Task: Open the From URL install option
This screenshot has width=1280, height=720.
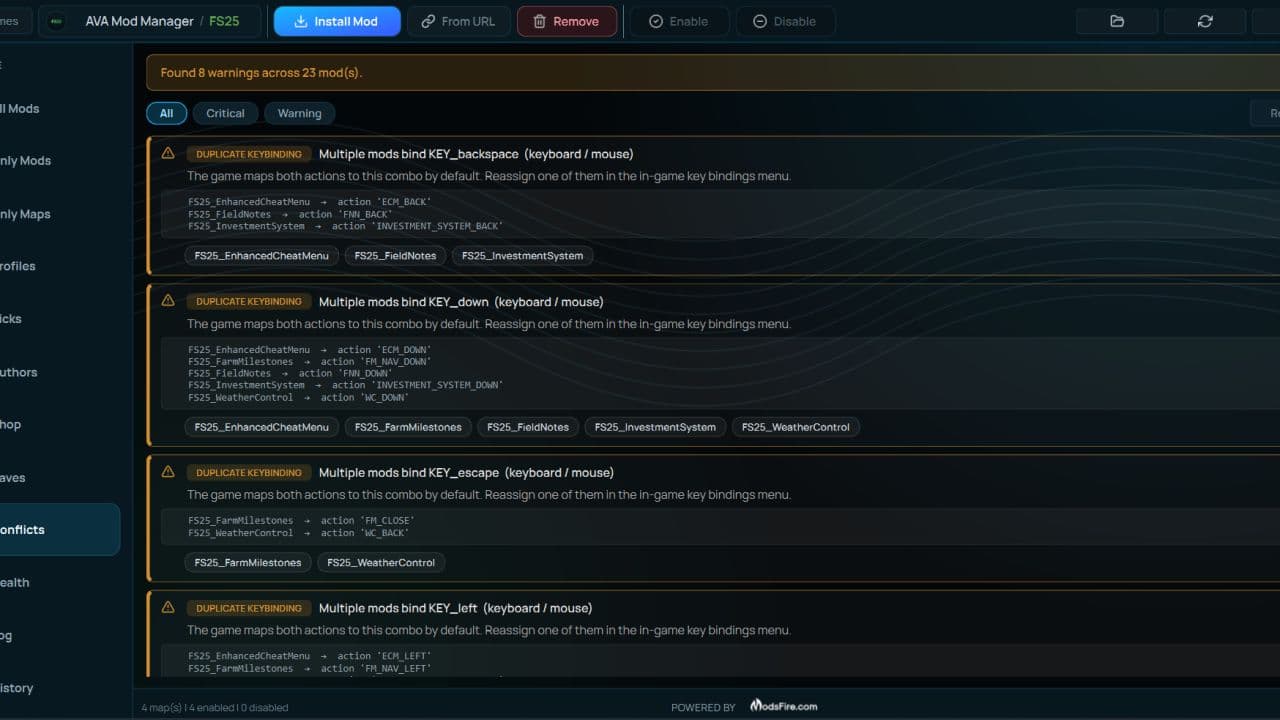Action: click(x=458, y=21)
